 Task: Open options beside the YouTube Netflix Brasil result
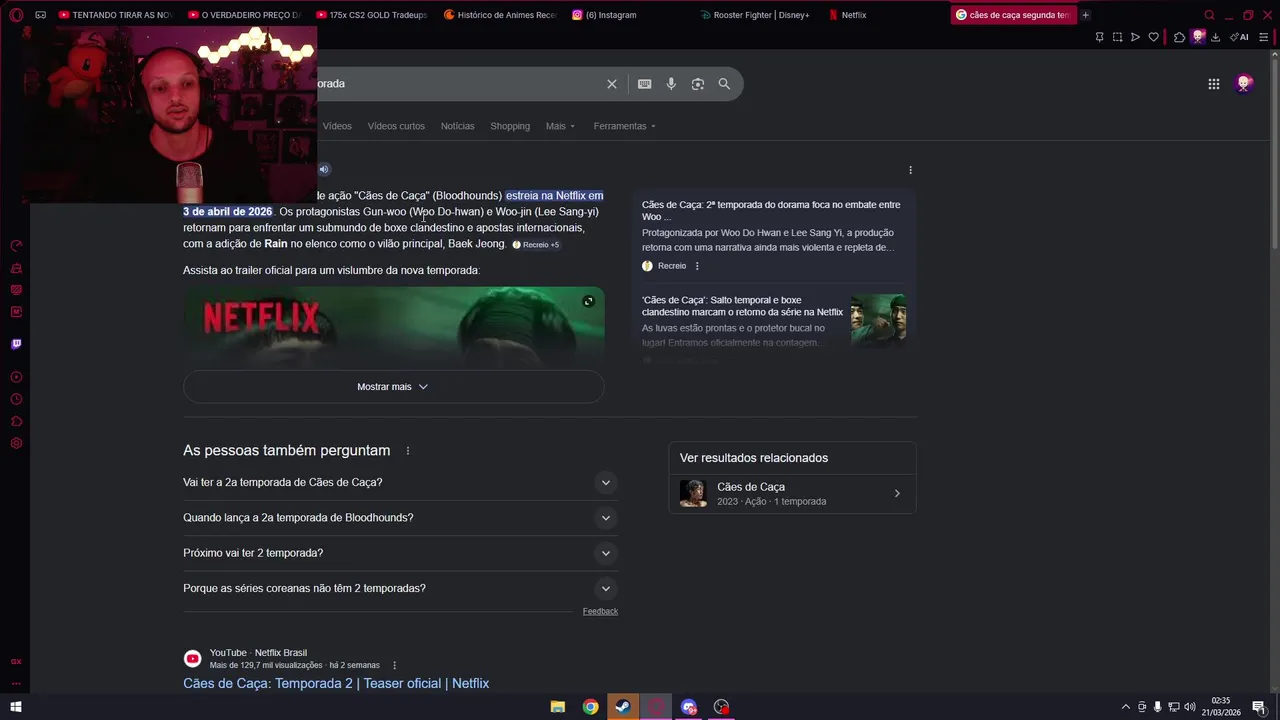point(394,665)
